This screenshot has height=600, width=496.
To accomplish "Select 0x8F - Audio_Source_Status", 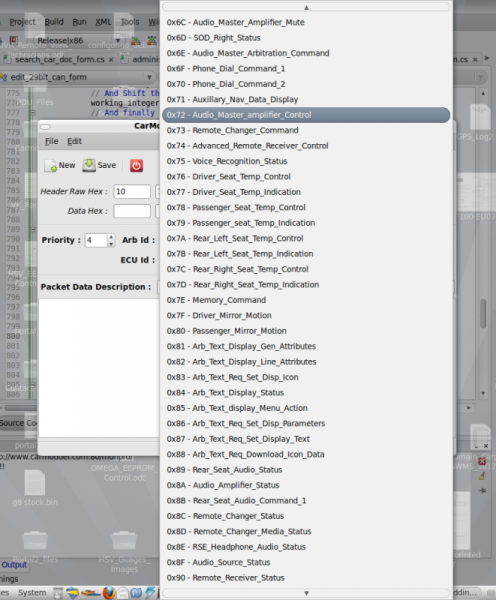I will pos(306,562).
